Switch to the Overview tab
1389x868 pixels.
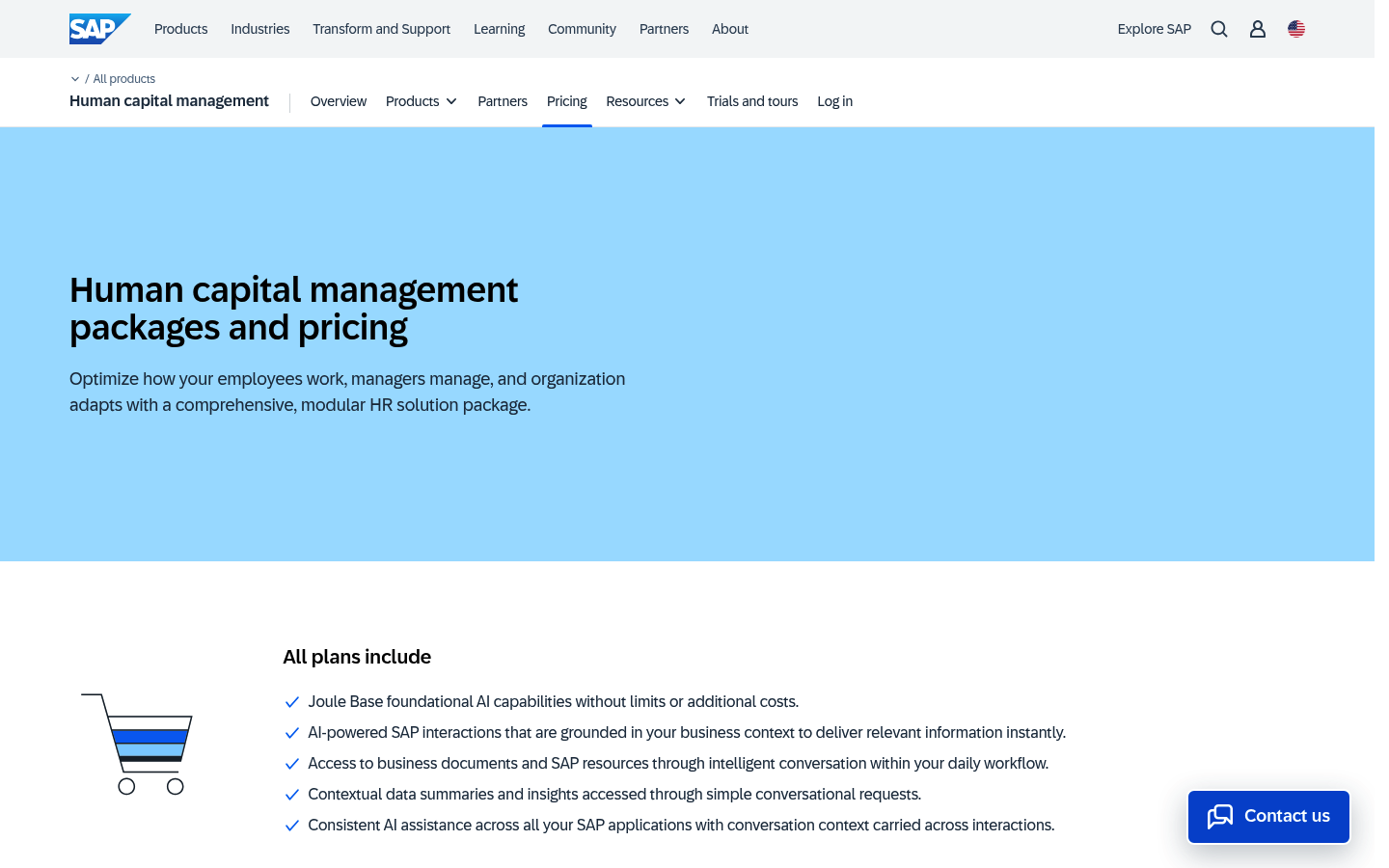[339, 101]
